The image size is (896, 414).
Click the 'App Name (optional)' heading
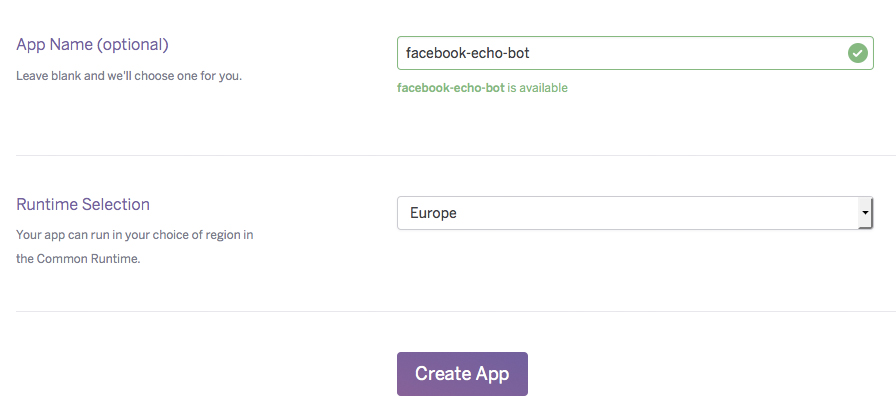pyautogui.click(x=92, y=45)
